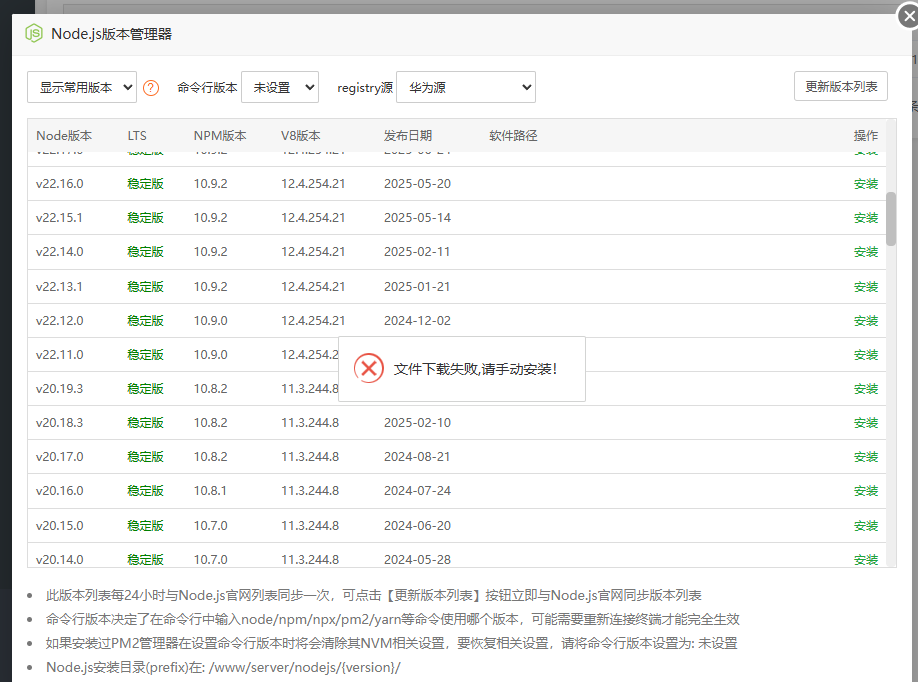Click 安装 in the v20.19.3 row

point(866,389)
